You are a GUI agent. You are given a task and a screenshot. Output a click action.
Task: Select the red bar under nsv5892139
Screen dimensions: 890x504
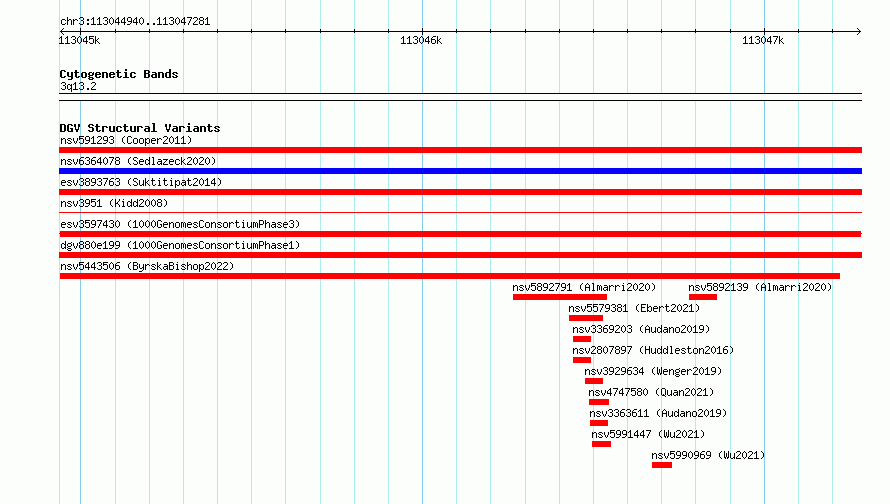(x=703, y=297)
